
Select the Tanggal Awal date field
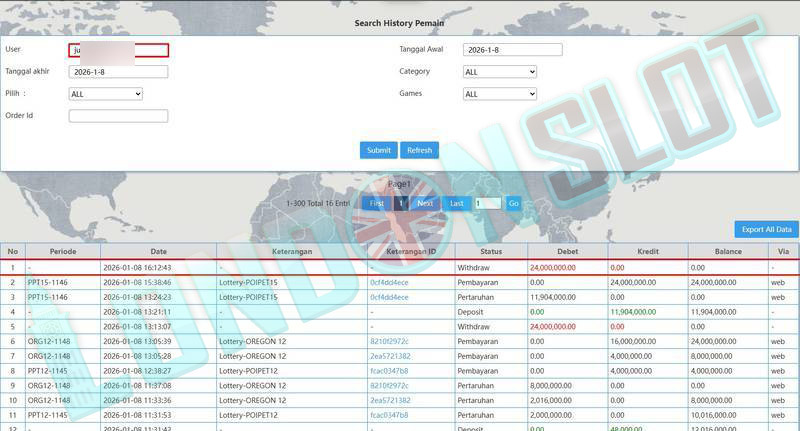(x=512, y=50)
